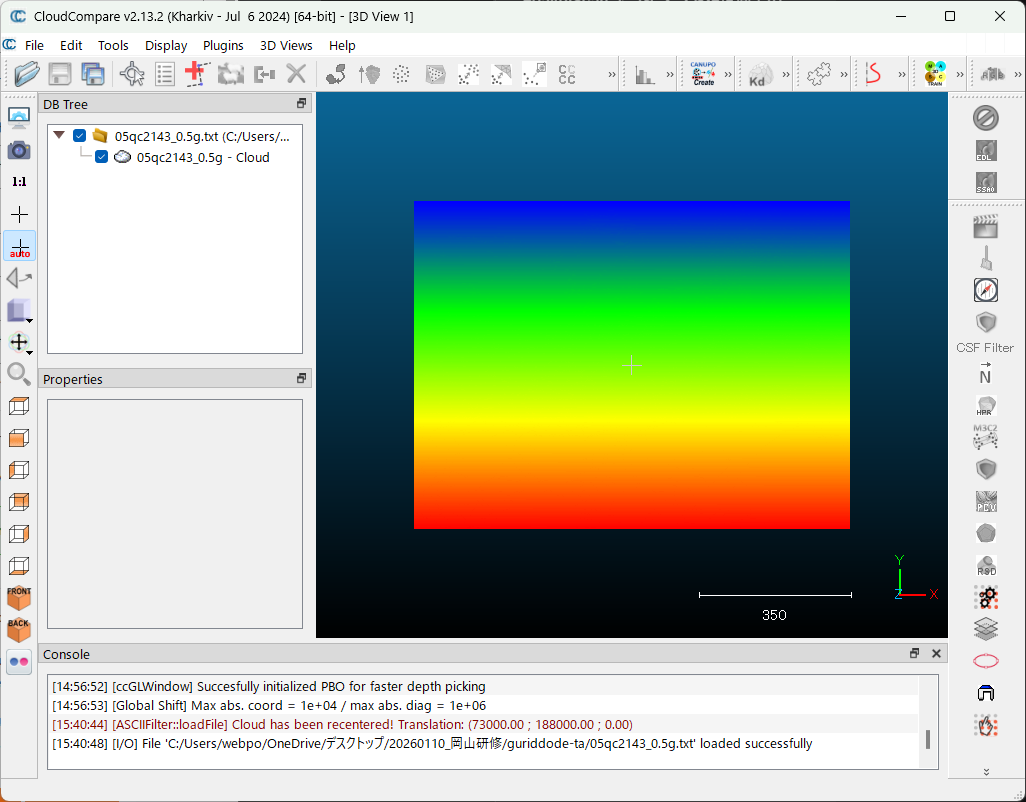The height and width of the screenshot is (802, 1026).
Task: Uncheck the 05qc2143_0.5g.txt folder checkbox
Action: pyautogui.click(x=80, y=136)
